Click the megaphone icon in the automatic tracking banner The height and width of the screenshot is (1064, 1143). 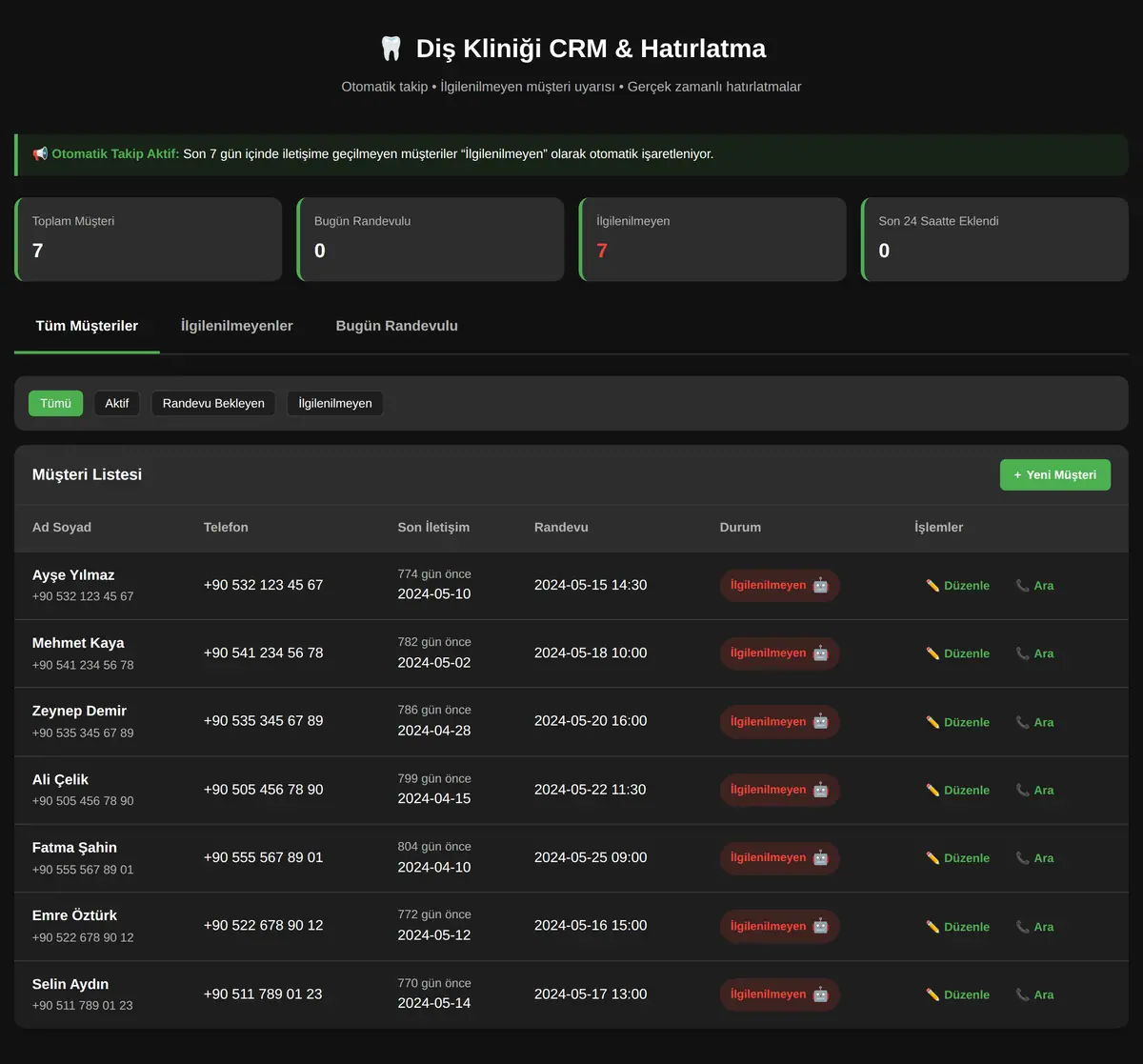click(40, 154)
